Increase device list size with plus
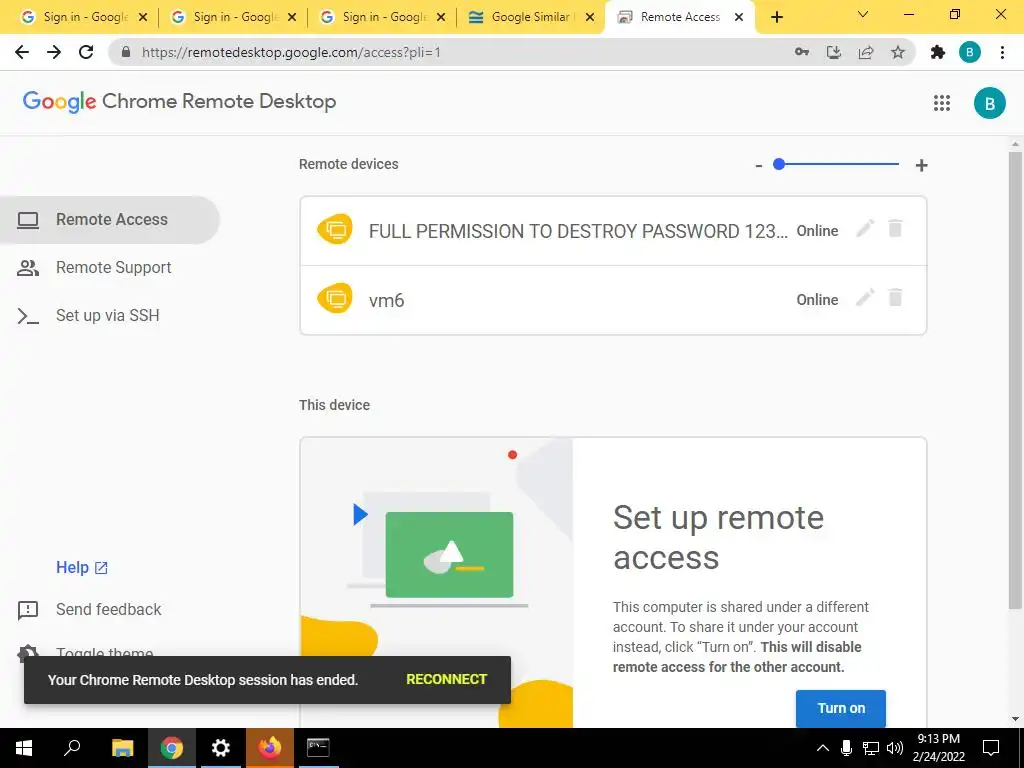Screen dimensions: 1024x768 921,165
